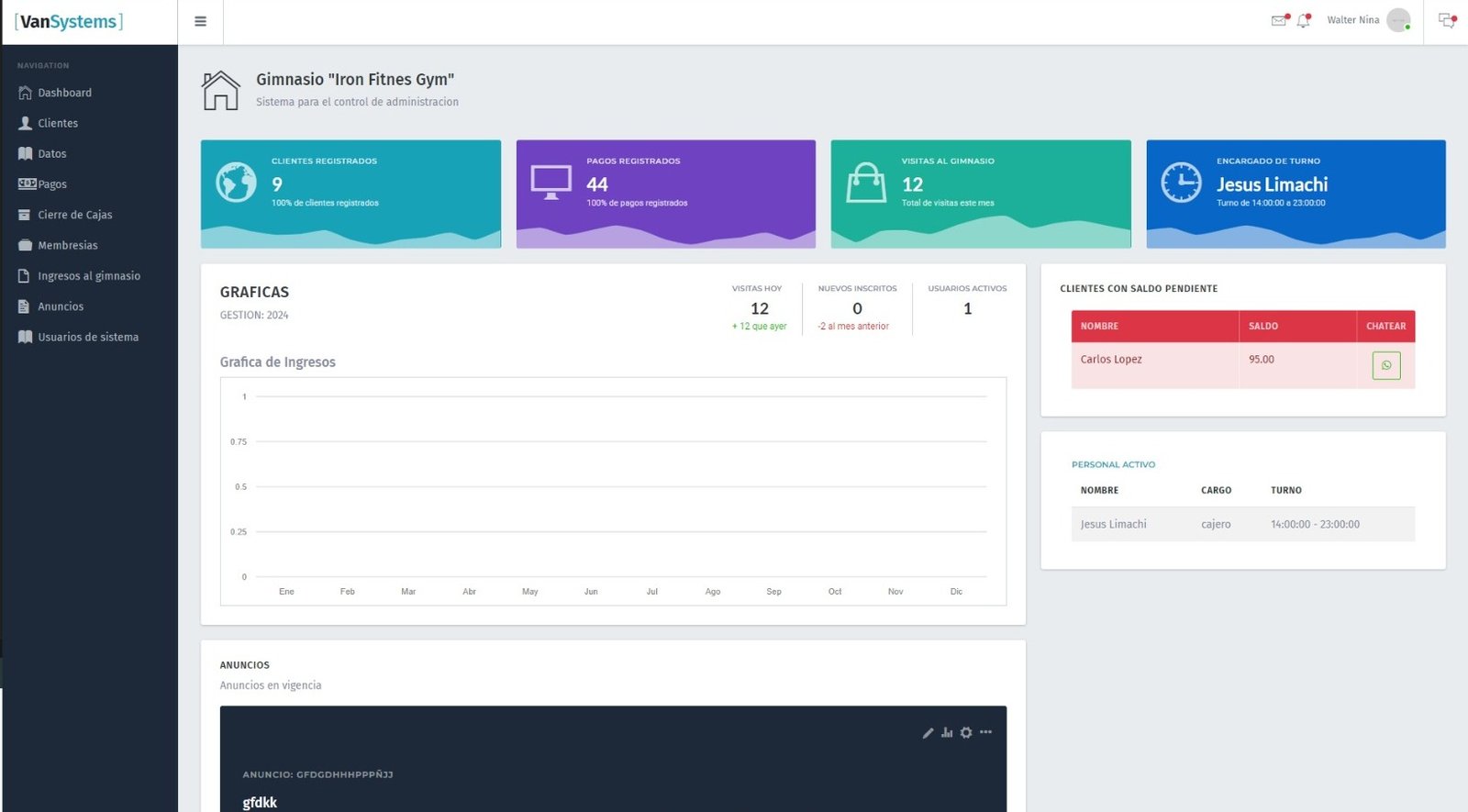
Task: Click the WhatsApp button for Carlos Lopez
Action: [x=1385, y=365]
